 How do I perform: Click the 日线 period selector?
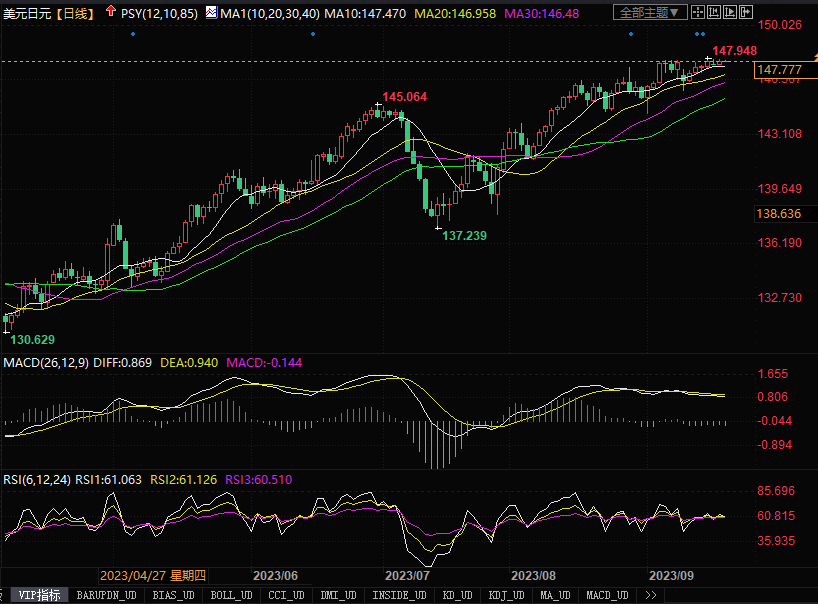(74, 13)
